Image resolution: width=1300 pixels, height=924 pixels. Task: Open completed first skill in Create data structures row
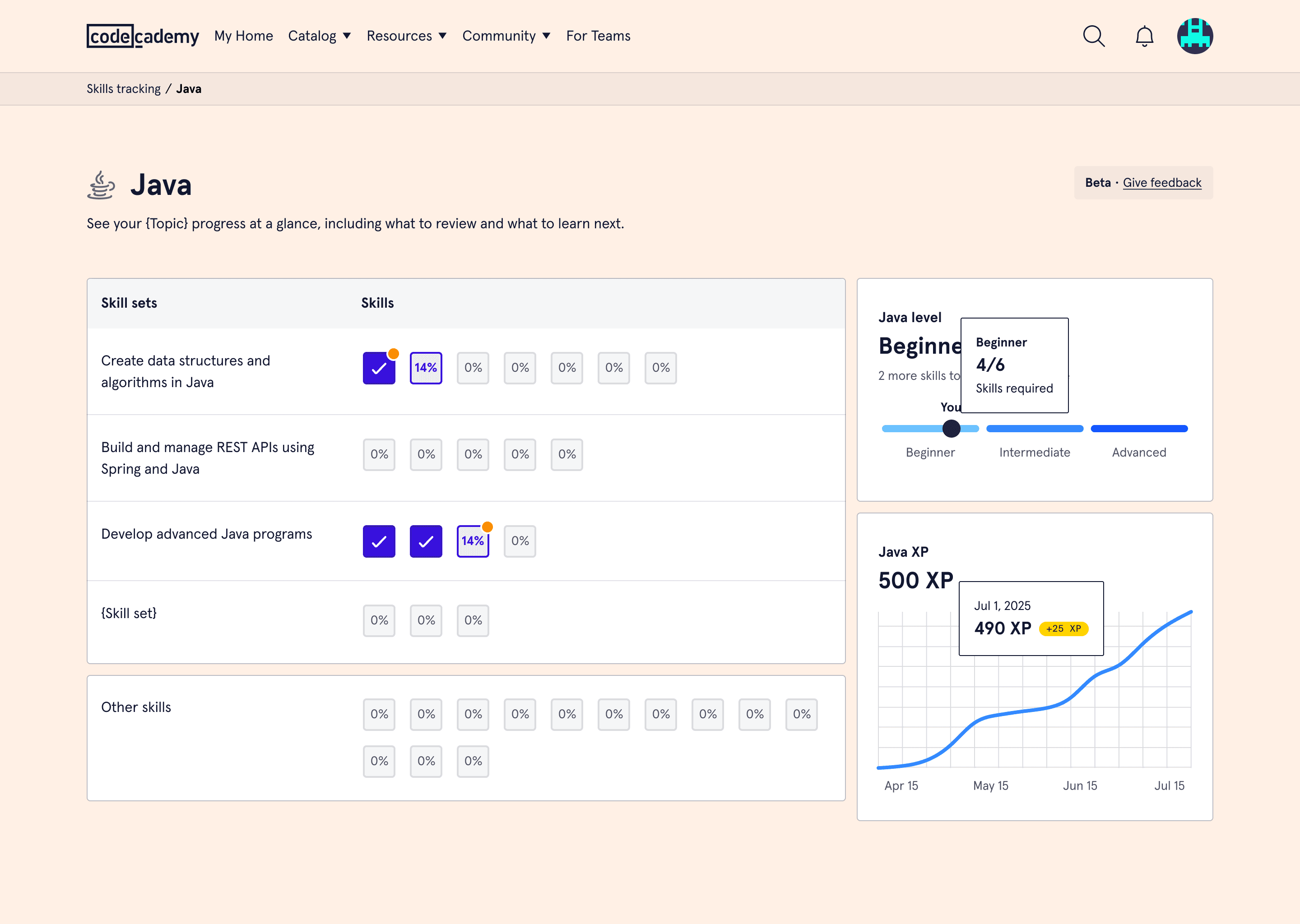pyautogui.click(x=379, y=368)
